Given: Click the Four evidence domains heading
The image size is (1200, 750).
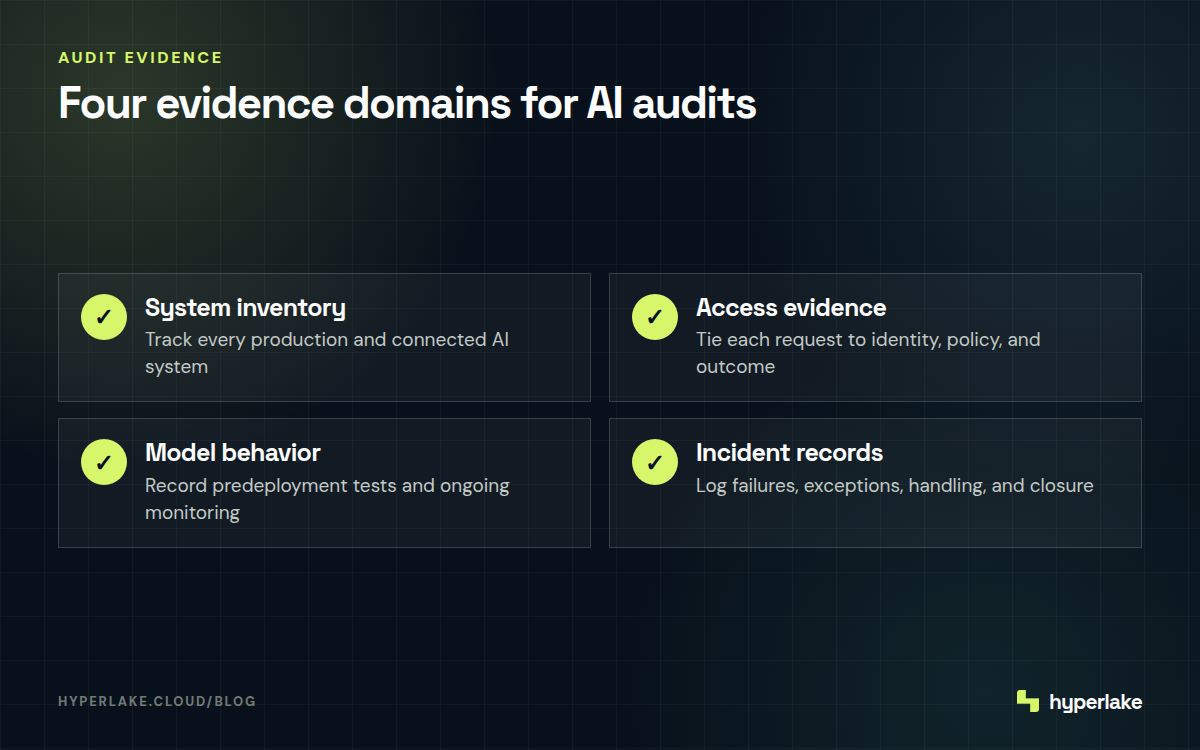Looking at the screenshot, I should click(407, 104).
